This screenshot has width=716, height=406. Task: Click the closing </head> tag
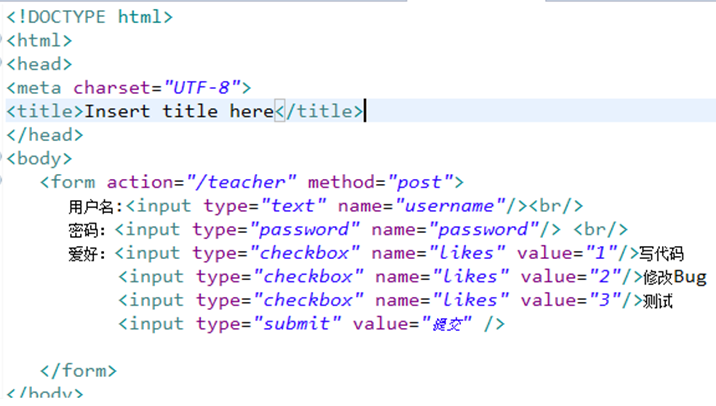45,135
